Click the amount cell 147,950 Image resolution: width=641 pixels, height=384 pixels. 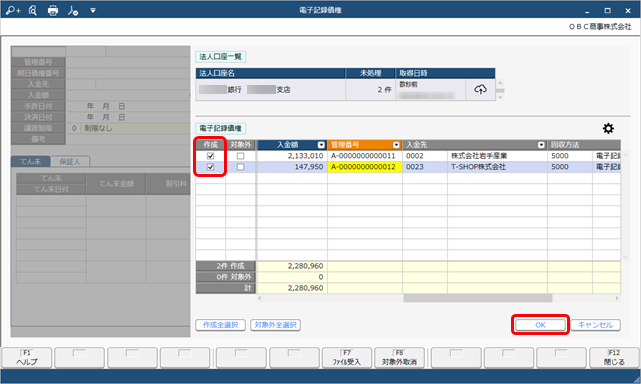click(x=292, y=167)
